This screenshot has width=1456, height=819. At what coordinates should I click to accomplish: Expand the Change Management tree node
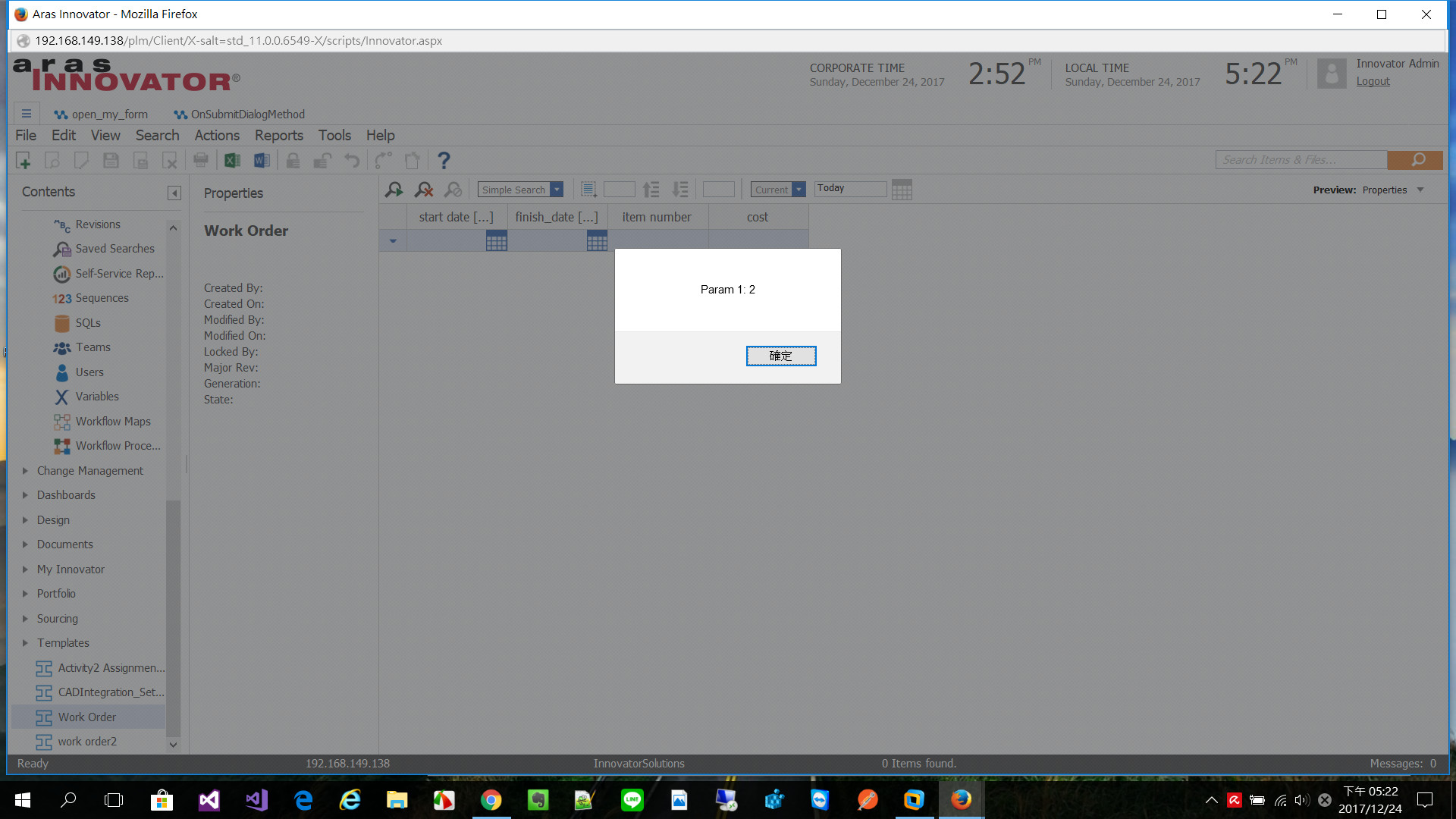pos(25,471)
